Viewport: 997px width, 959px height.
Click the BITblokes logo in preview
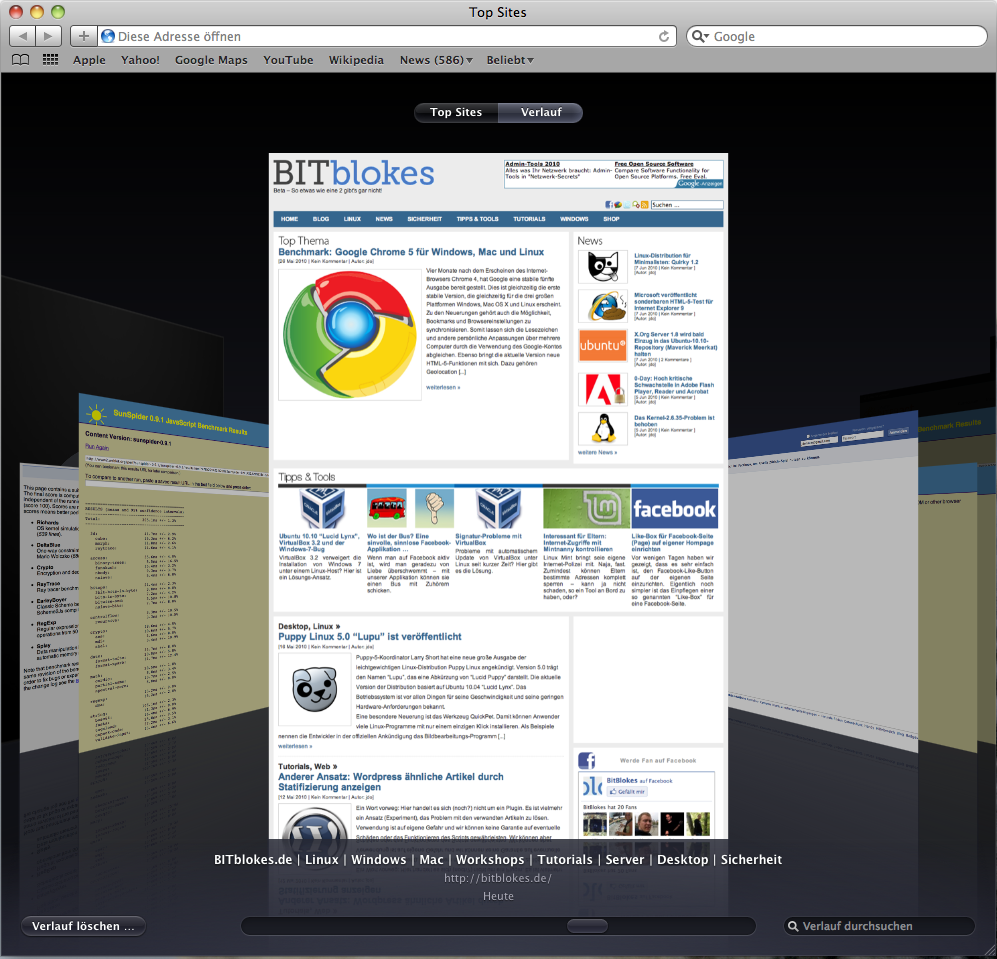pos(354,173)
